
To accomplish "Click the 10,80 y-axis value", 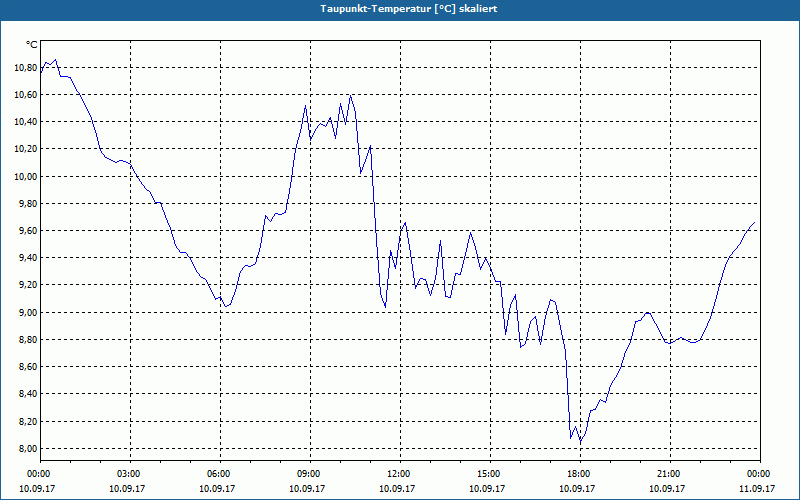I will pyautogui.click(x=25, y=67).
